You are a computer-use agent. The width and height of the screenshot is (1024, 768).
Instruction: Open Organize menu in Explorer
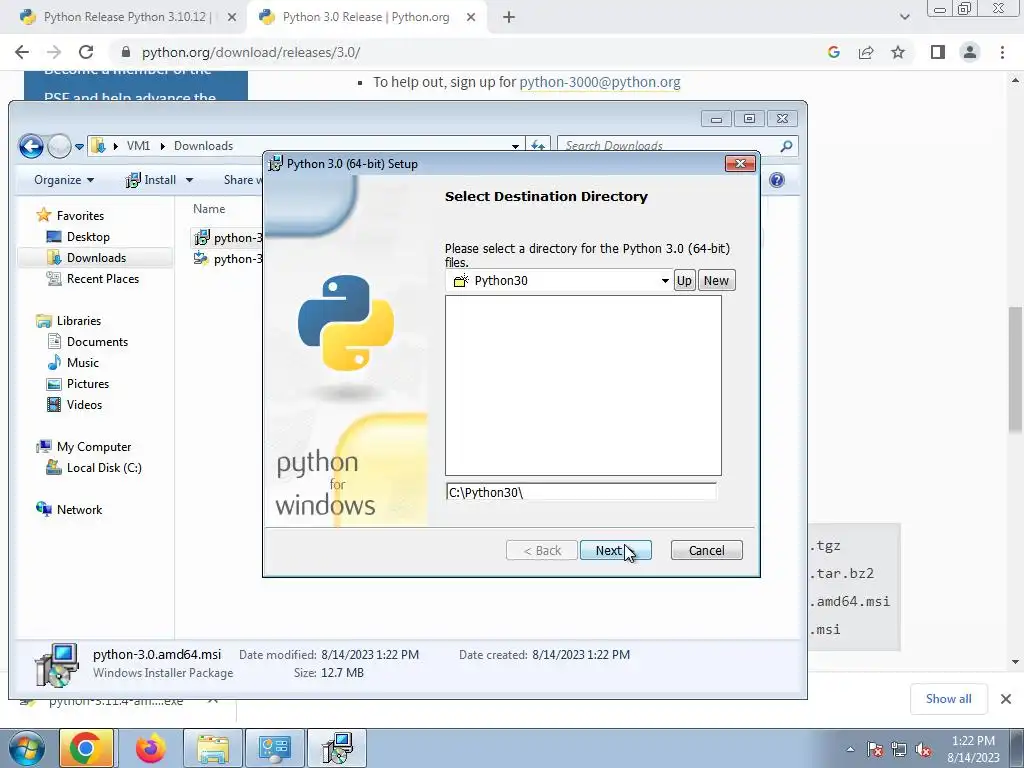pos(64,180)
